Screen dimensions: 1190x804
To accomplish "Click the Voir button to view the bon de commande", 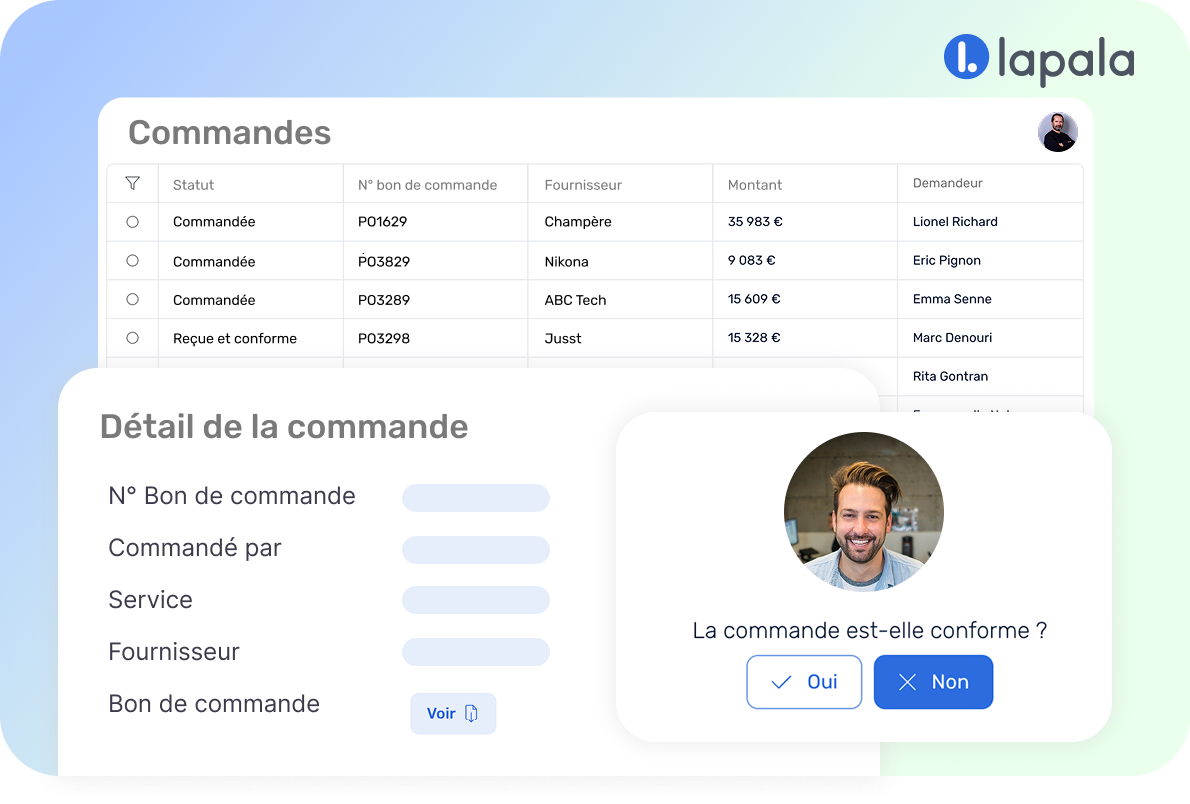I will 452,713.
